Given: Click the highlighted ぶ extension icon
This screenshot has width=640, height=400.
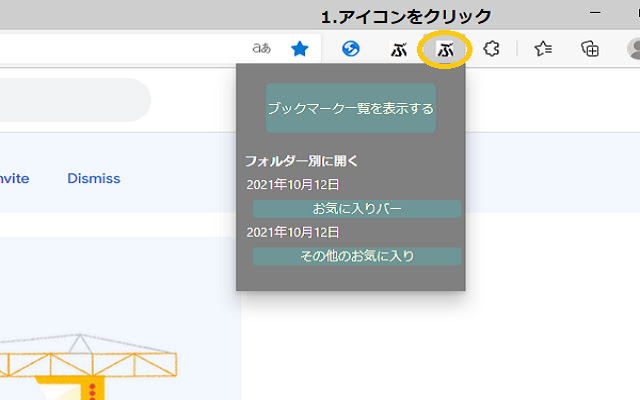Looking at the screenshot, I should [445, 50].
